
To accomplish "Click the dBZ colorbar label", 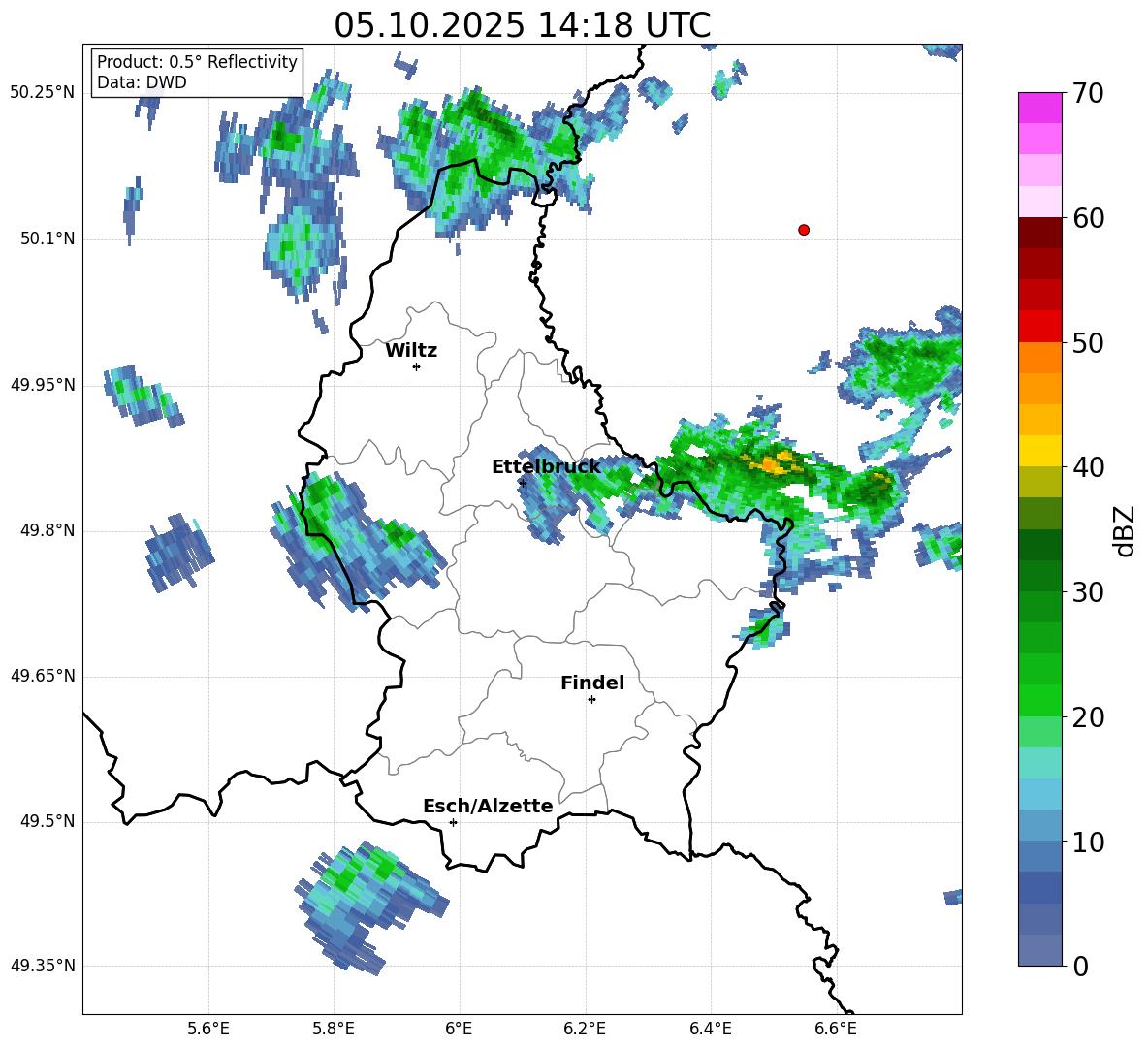I will [1126, 530].
